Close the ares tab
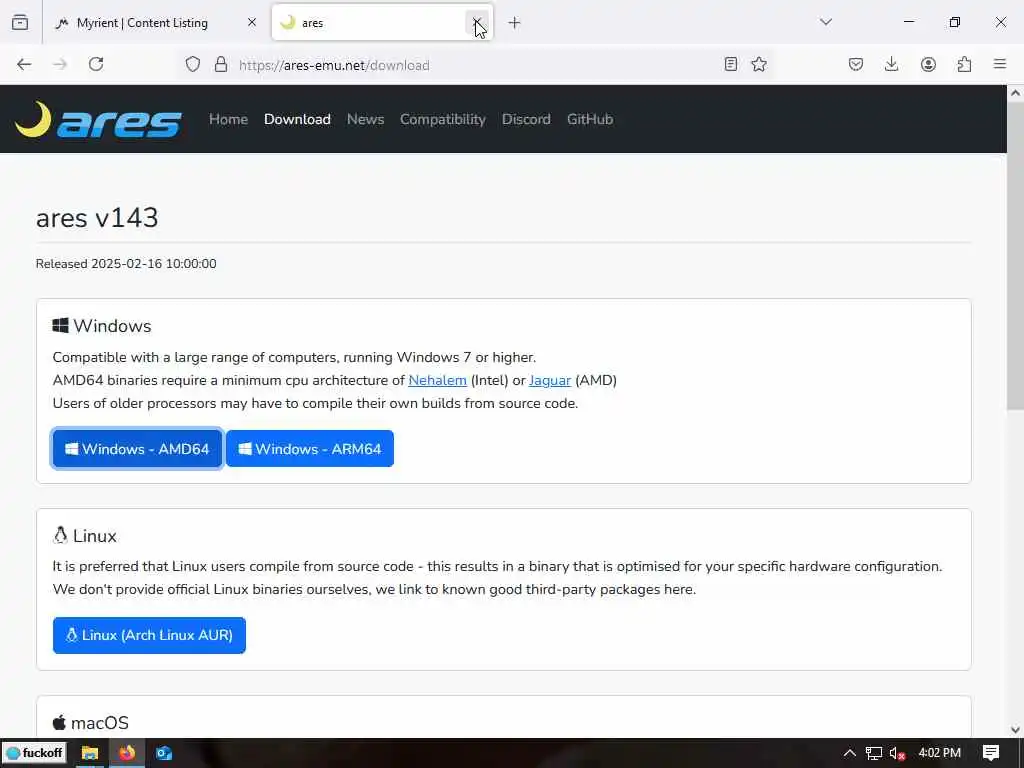The image size is (1024, 768). tap(477, 23)
